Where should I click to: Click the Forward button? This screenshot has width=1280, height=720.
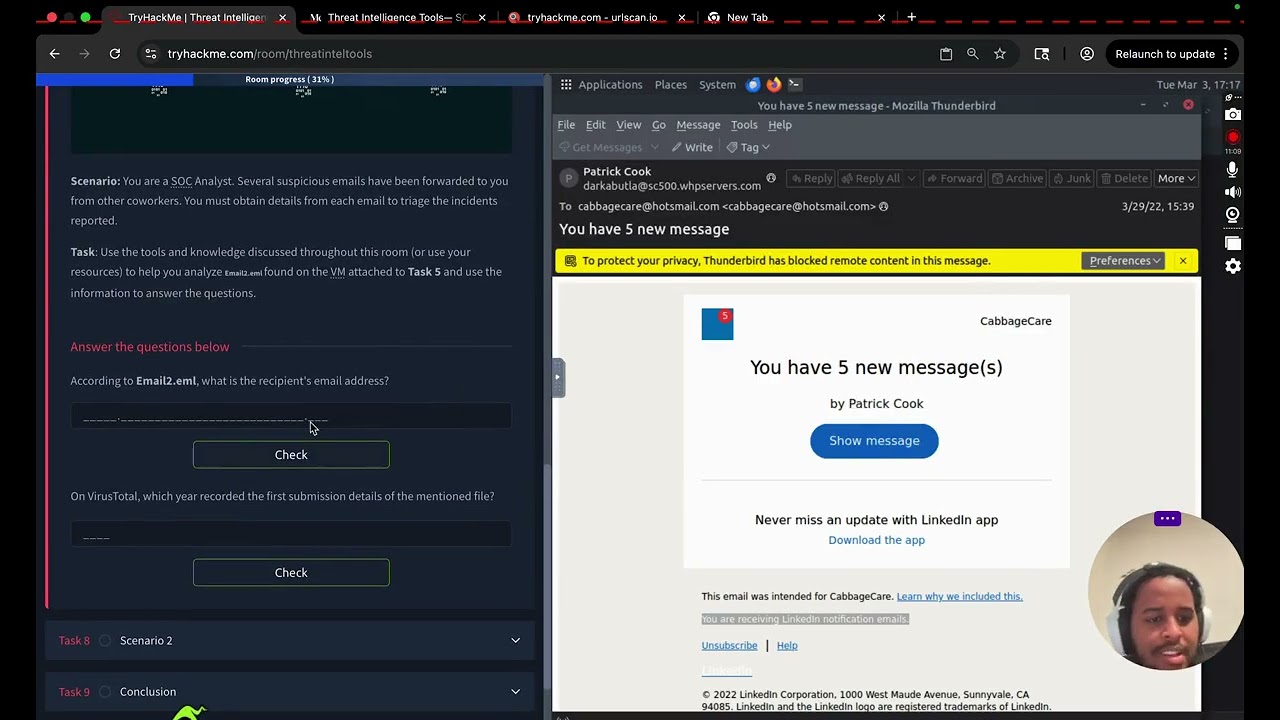click(x=953, y=178)
